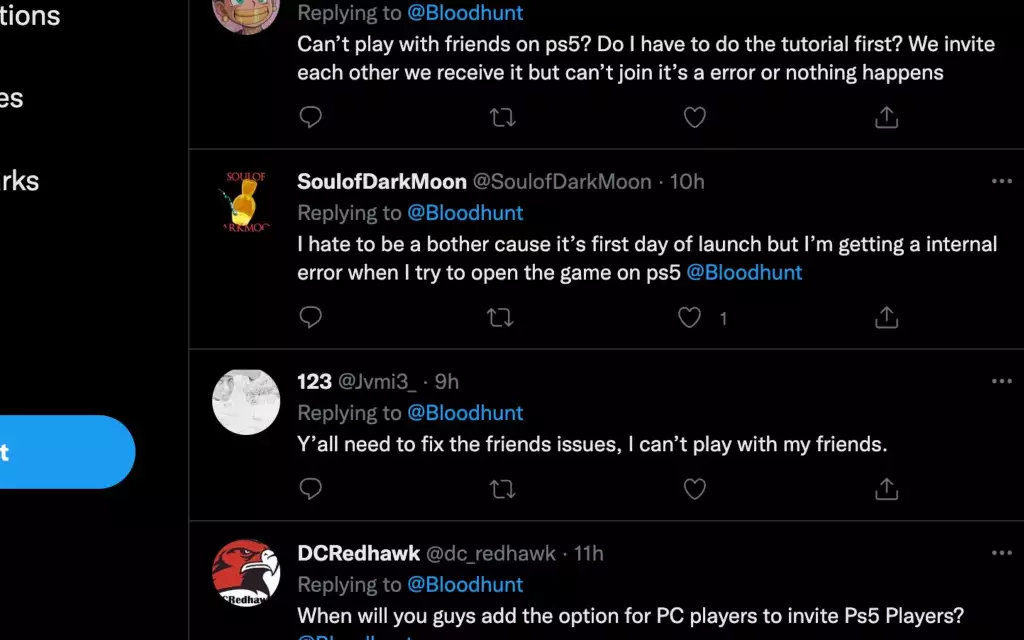Open more options menu on 123's tweet
The width and height of the screenshot is (1024, 640).
pyautogui.click(x=1001, y=381)
